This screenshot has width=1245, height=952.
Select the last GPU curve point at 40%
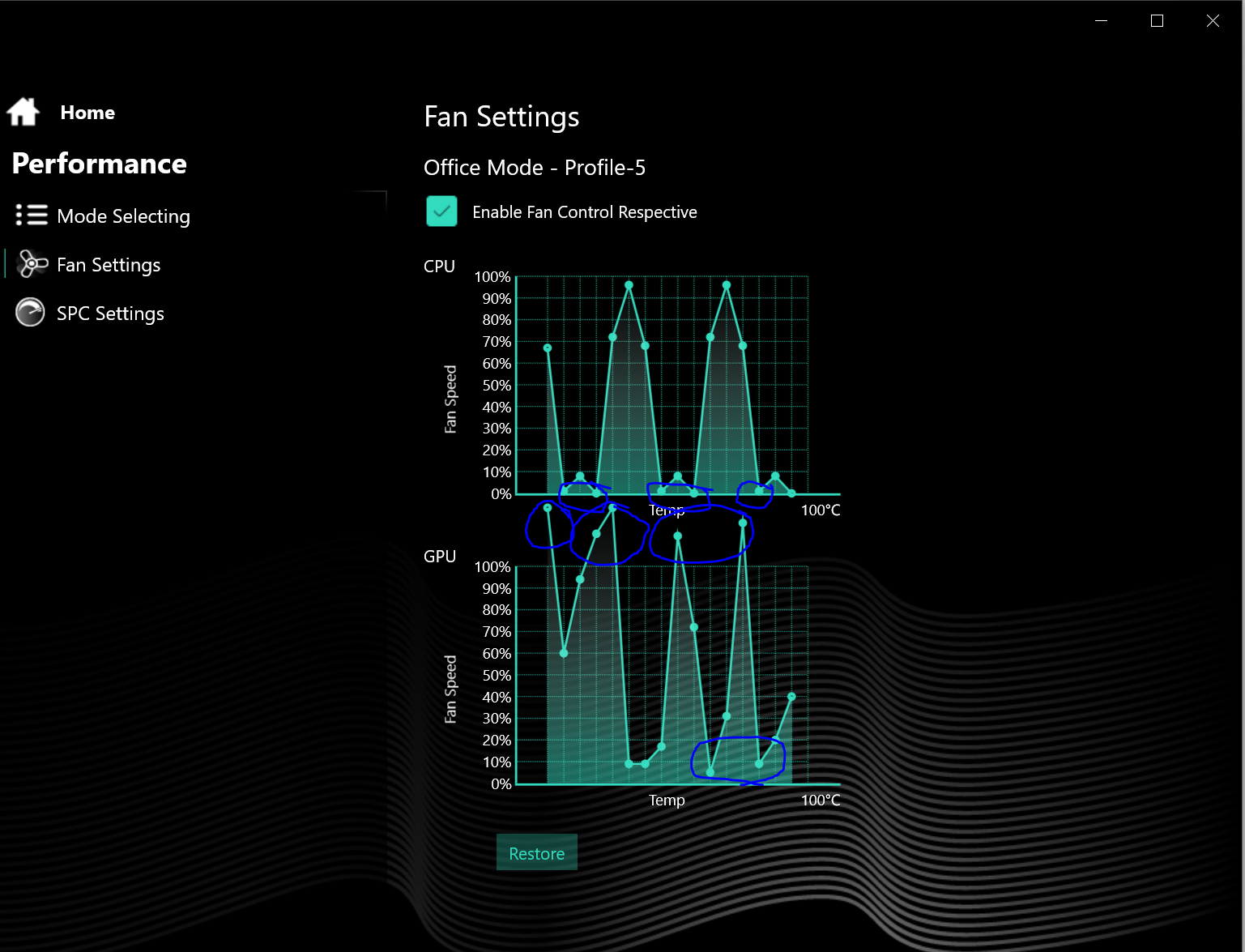pos(791,697)
